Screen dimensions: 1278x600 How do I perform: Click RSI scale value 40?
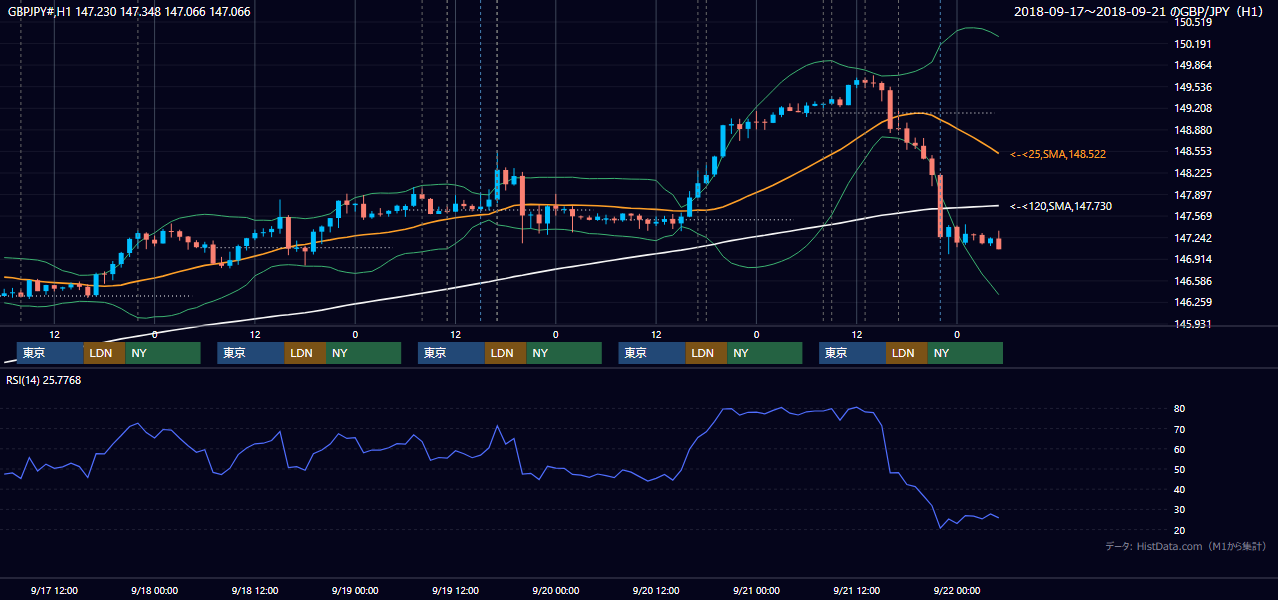1180,489
